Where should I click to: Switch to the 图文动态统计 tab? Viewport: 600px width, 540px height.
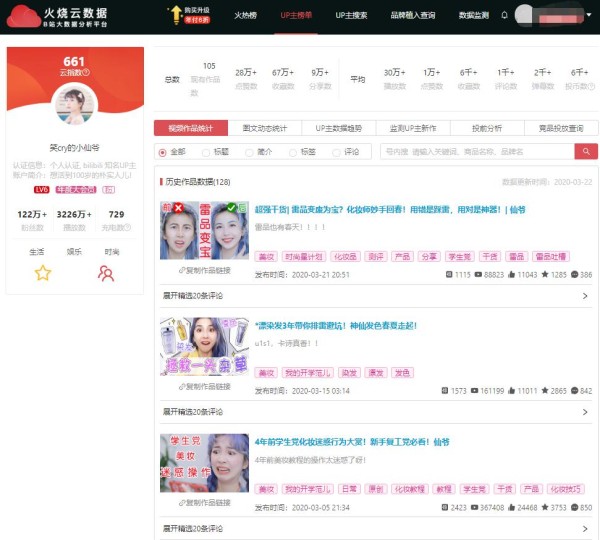click(x=264, y=128)
